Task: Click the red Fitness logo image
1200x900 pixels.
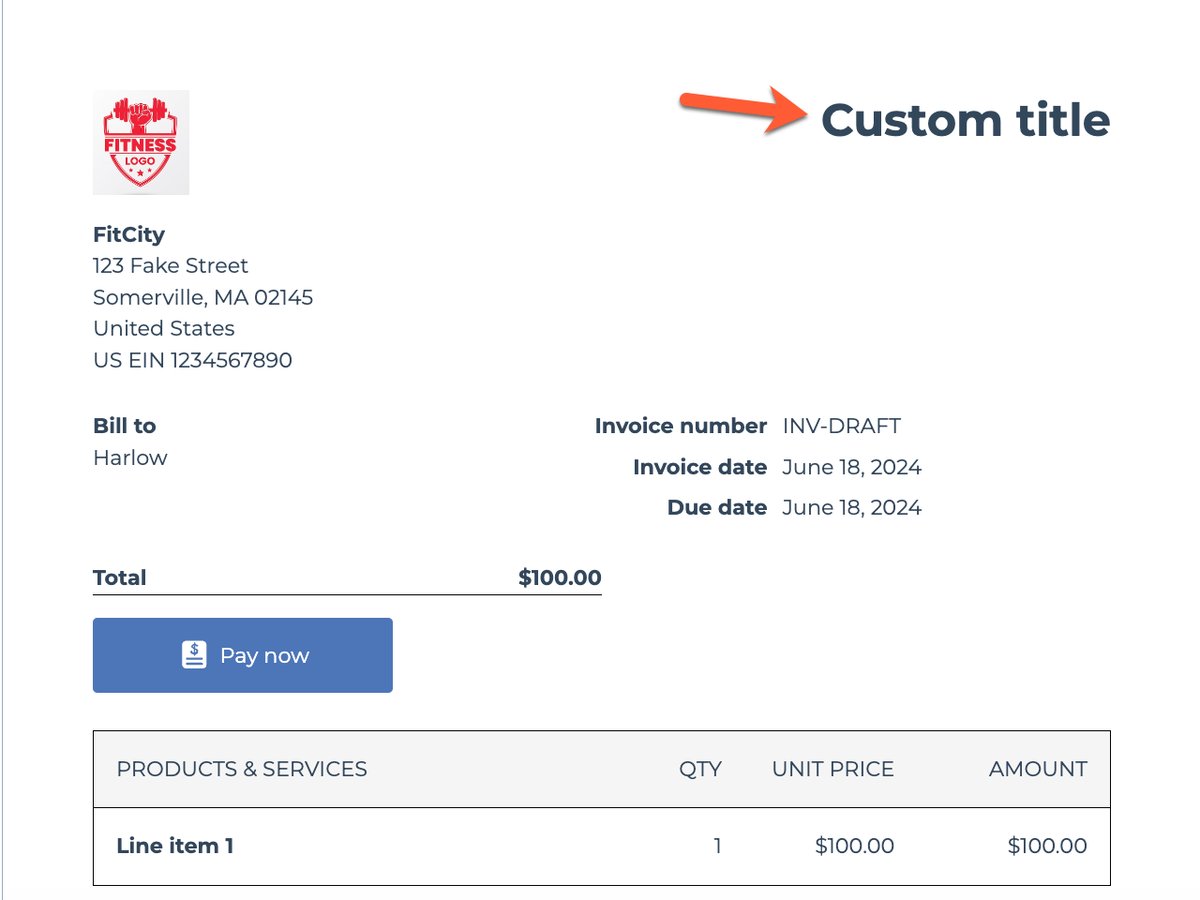Action: [140, 142]
